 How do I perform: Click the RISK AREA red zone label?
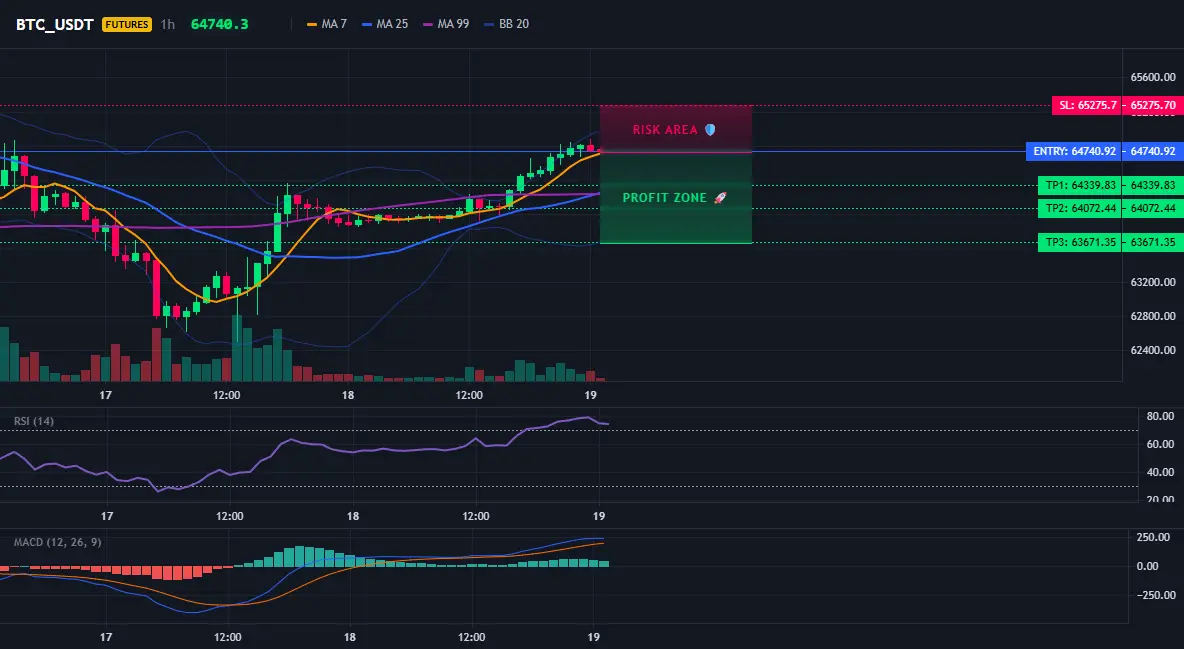click(x=665, y=130)
